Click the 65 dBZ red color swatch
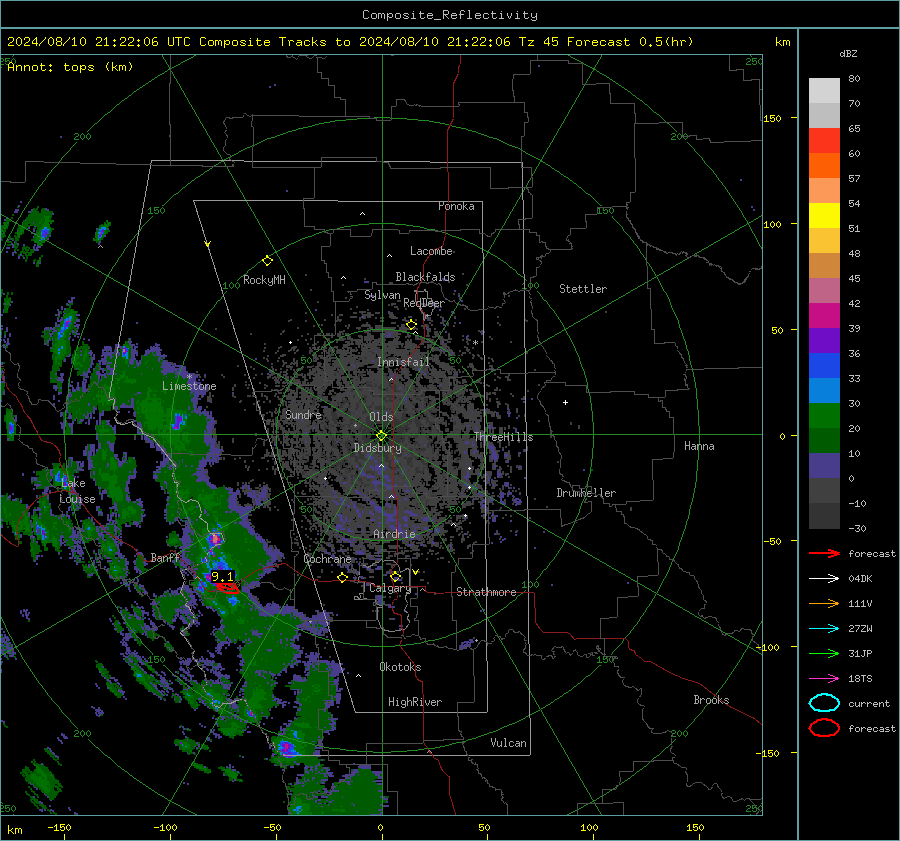 [824, 140]
